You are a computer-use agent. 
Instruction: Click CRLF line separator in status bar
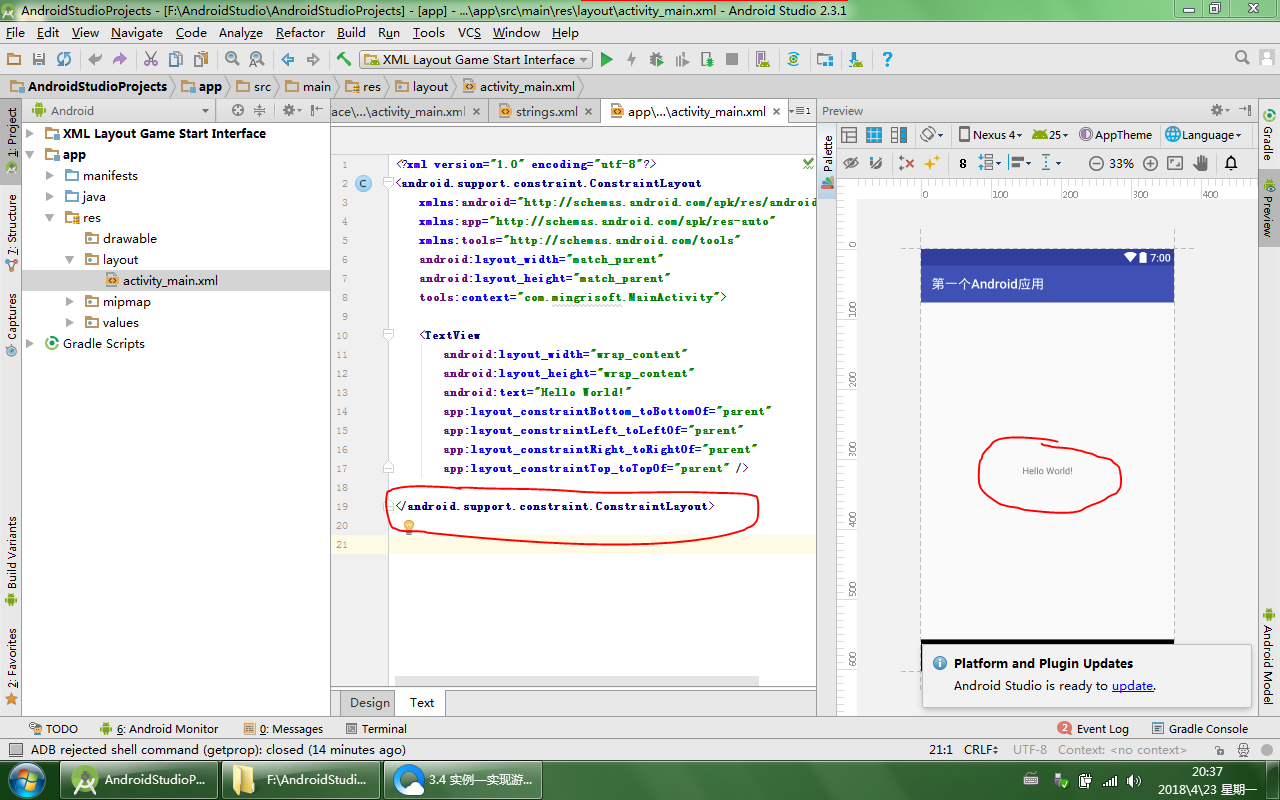click(x=980, y=750)
